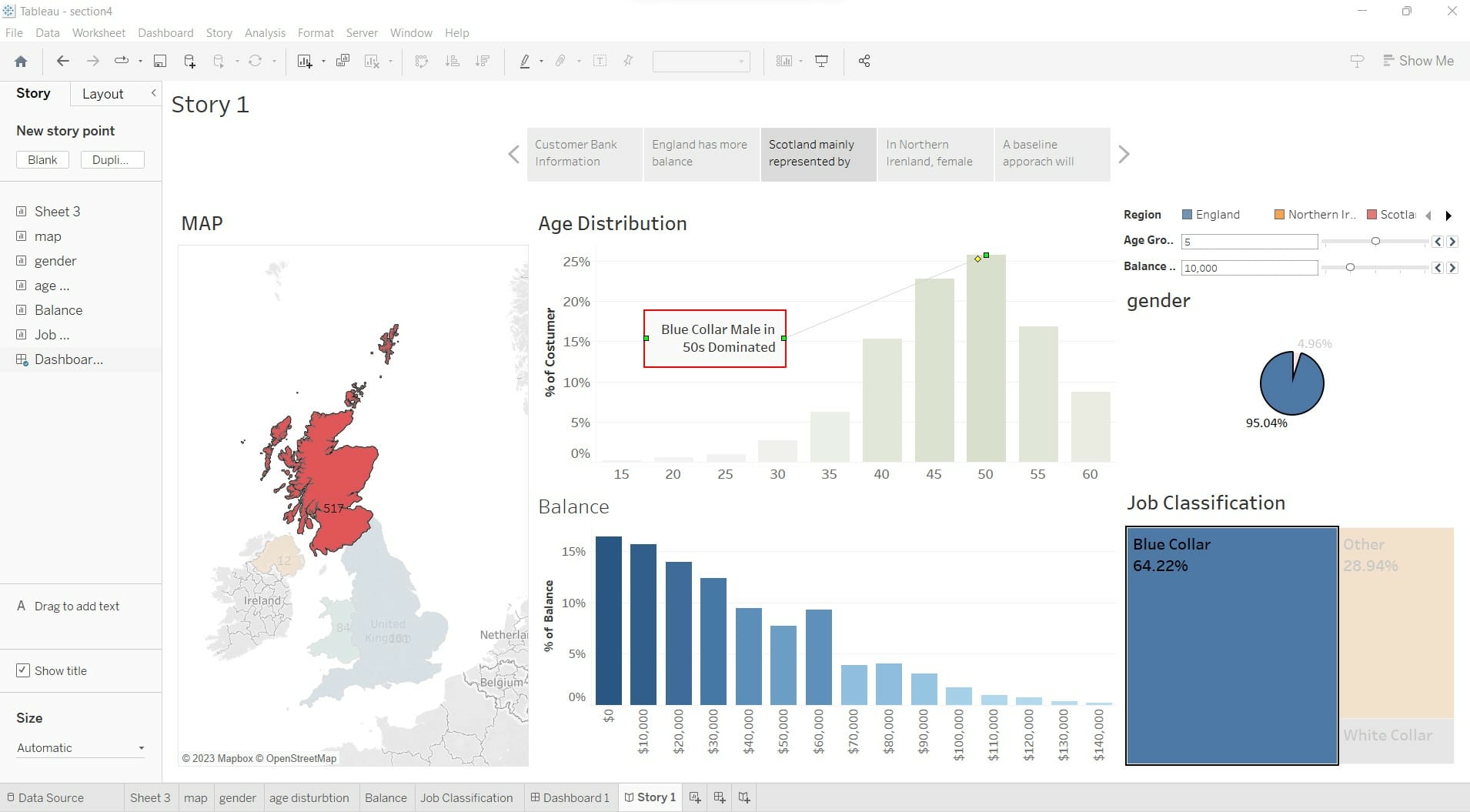
Task: Go to the next story point arrow
Action: click(1124, 155)
